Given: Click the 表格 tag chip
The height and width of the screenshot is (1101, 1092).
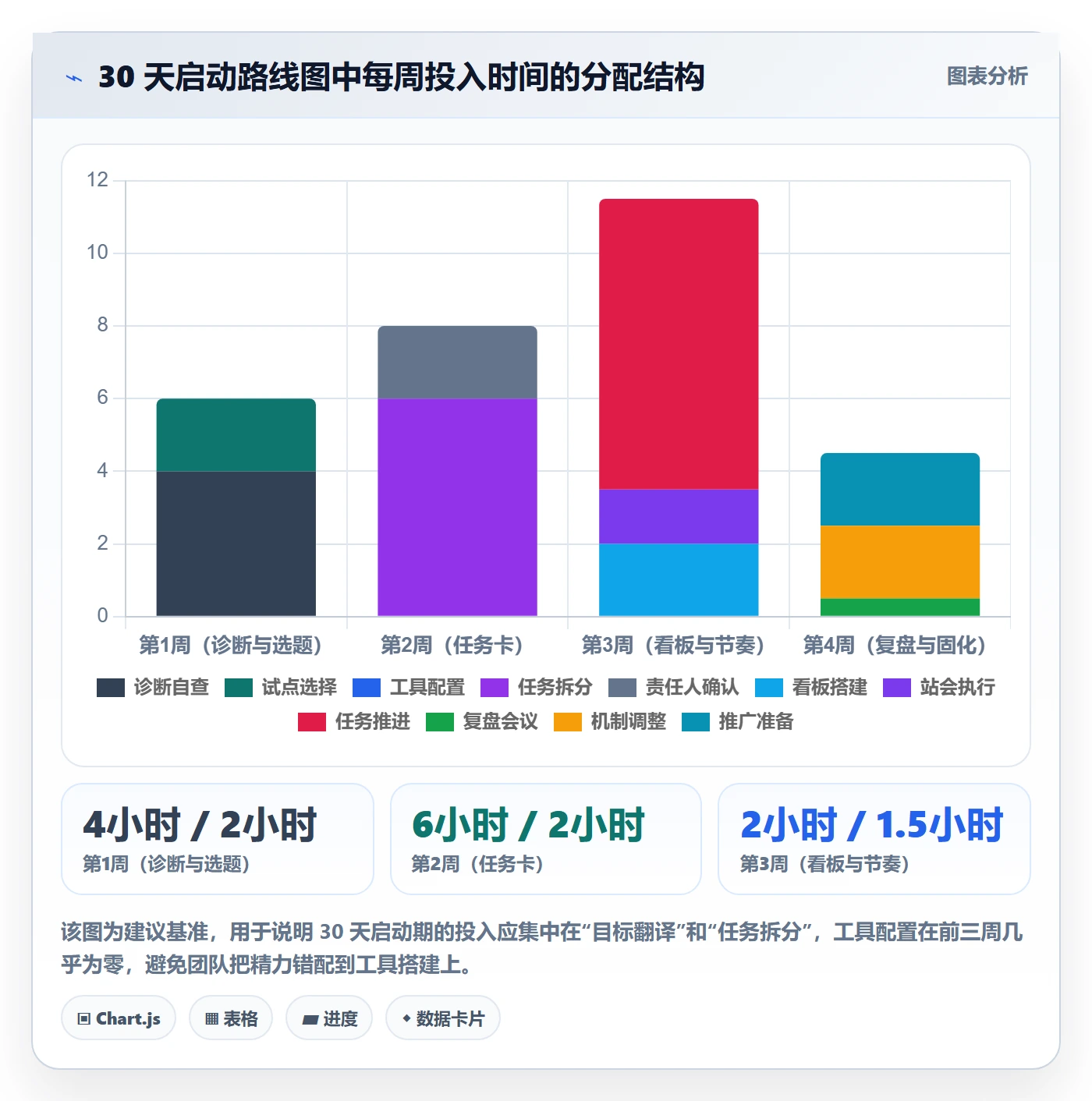Looking at the screenshot, I should [231, 1018].
